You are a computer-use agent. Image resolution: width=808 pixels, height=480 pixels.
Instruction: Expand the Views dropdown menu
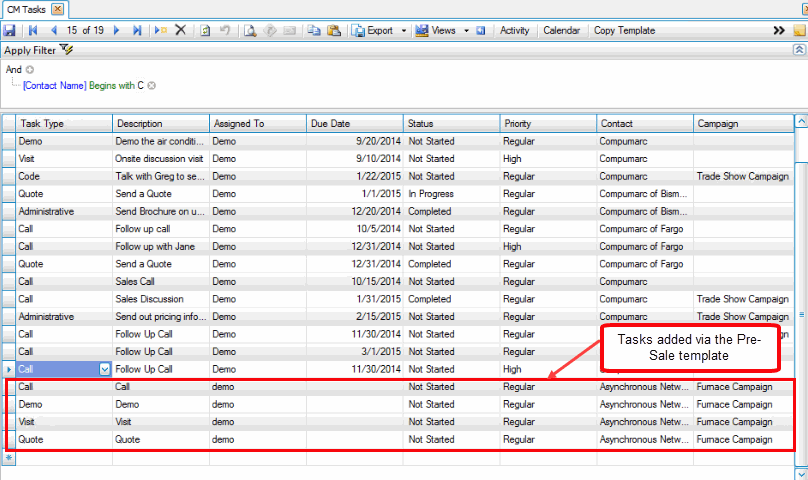coord(466,30)
